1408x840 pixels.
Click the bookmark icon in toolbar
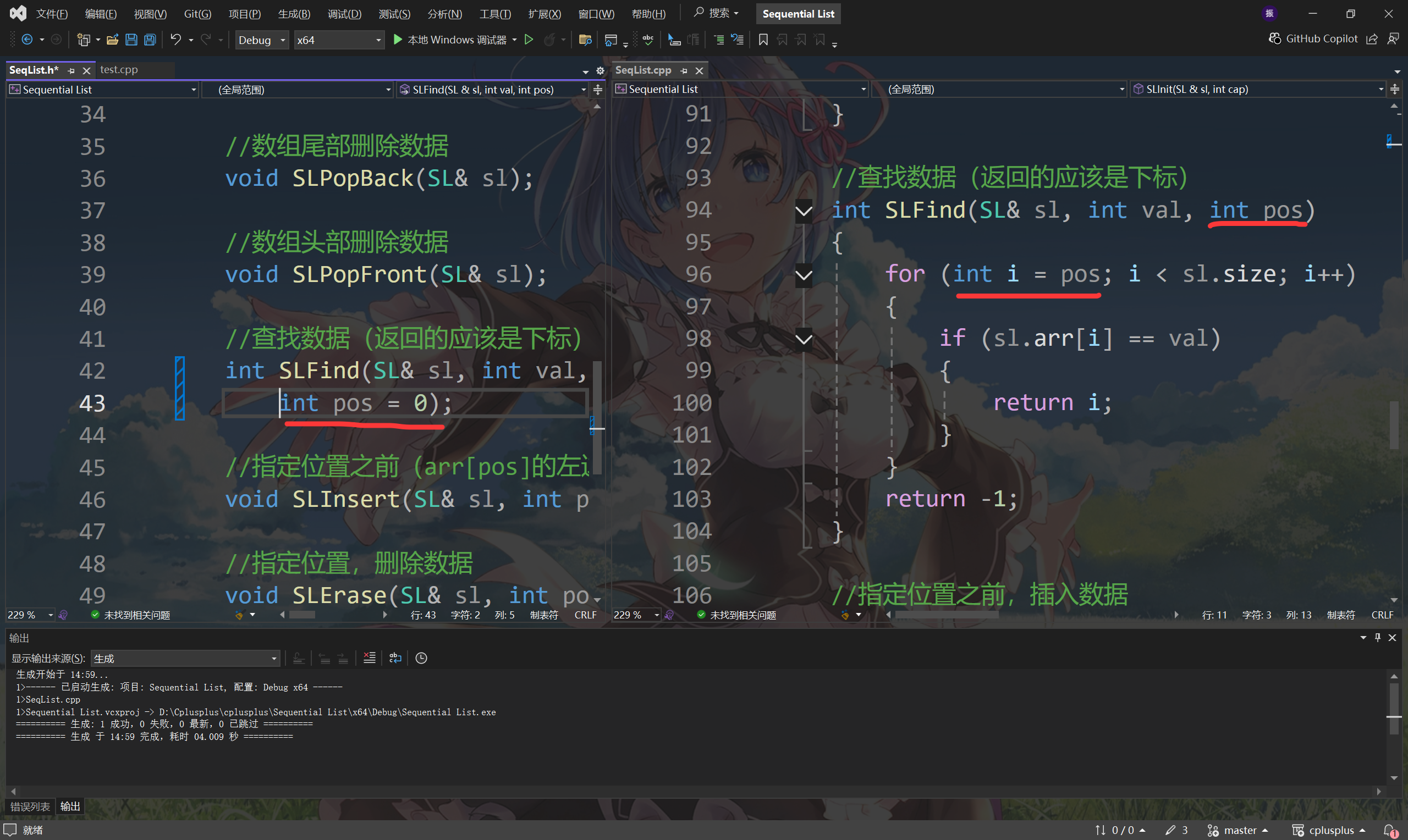coord(763,40)
